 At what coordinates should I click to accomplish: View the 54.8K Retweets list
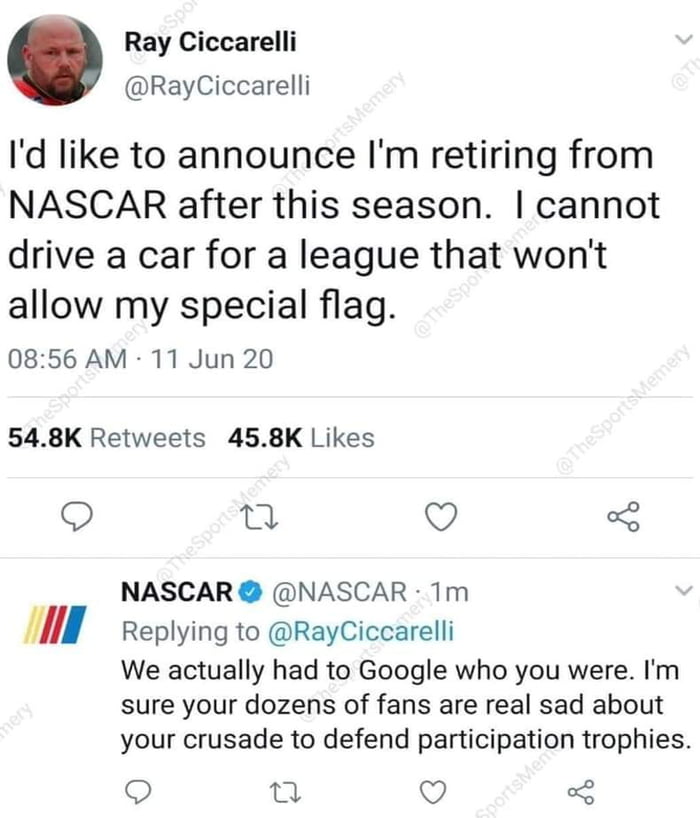click(107, 438)
